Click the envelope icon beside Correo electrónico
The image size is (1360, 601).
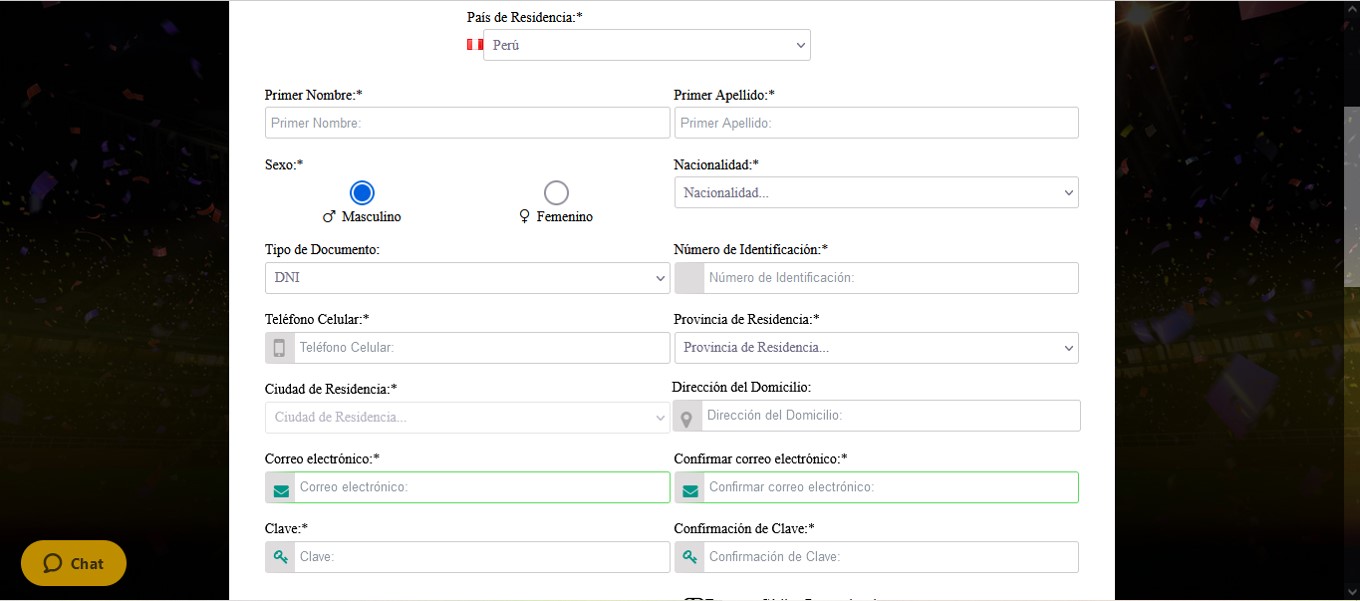point(281,488)
